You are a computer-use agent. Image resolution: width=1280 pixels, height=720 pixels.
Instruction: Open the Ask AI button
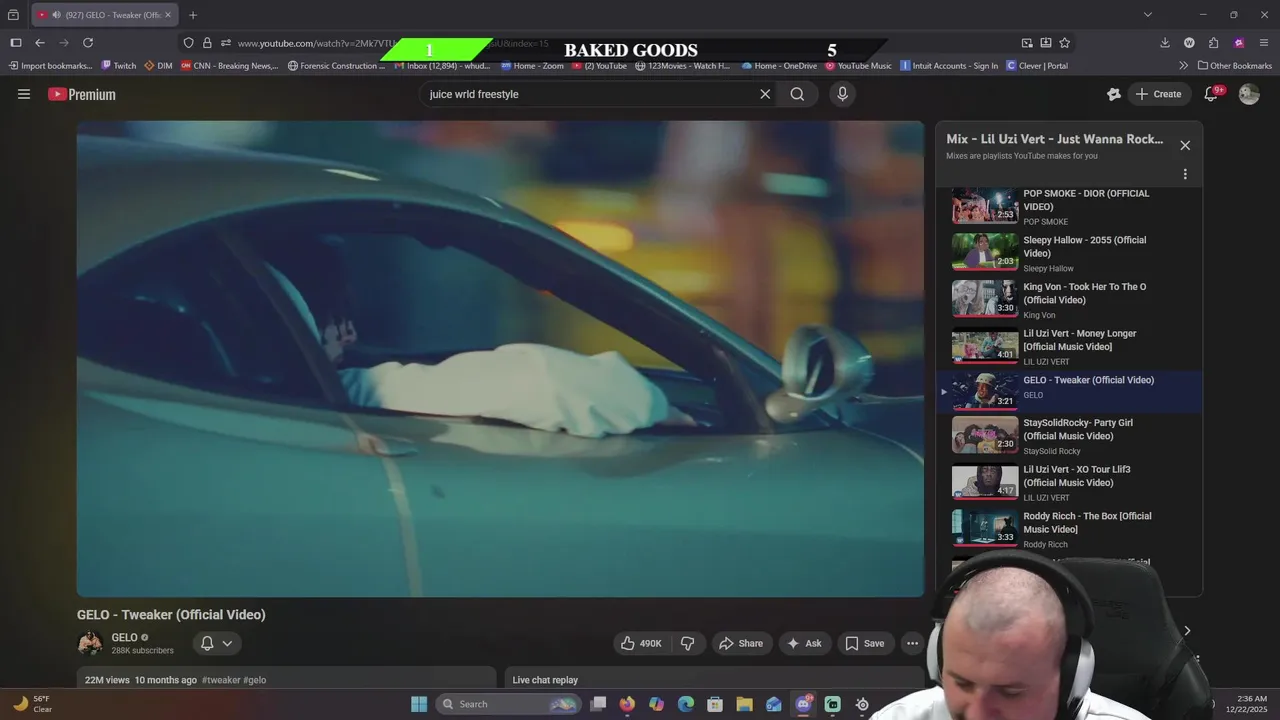(804, 643)
